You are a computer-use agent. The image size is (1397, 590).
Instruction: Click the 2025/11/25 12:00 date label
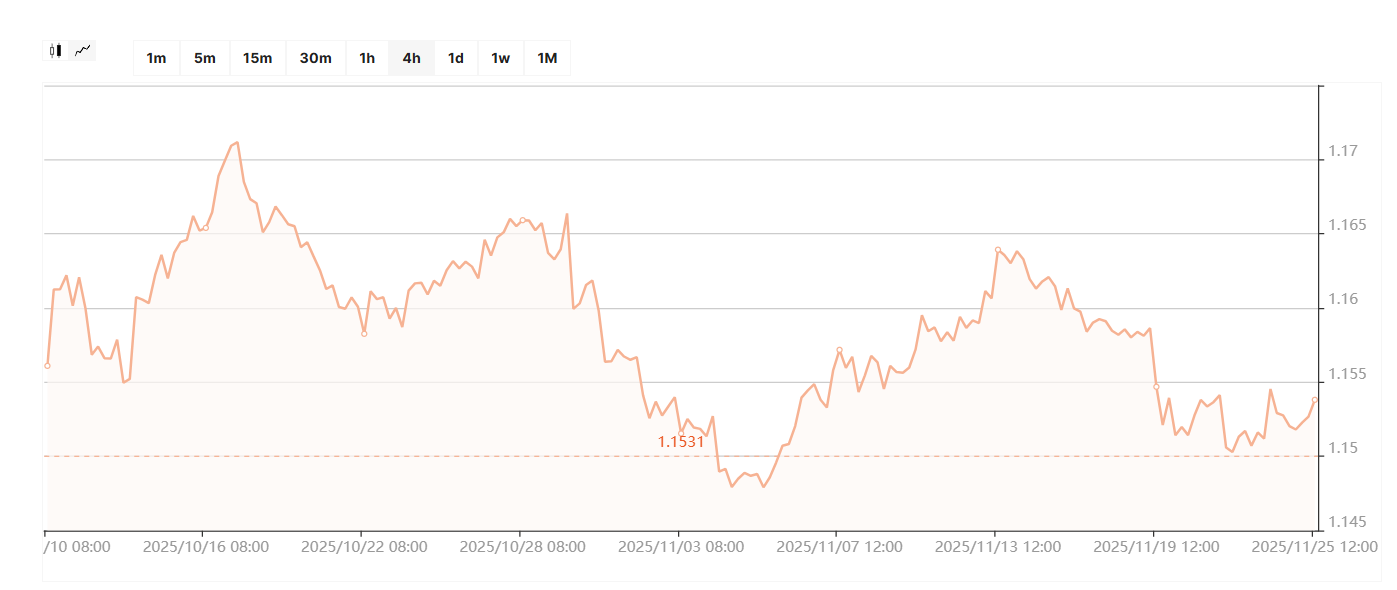(1314, 547)
